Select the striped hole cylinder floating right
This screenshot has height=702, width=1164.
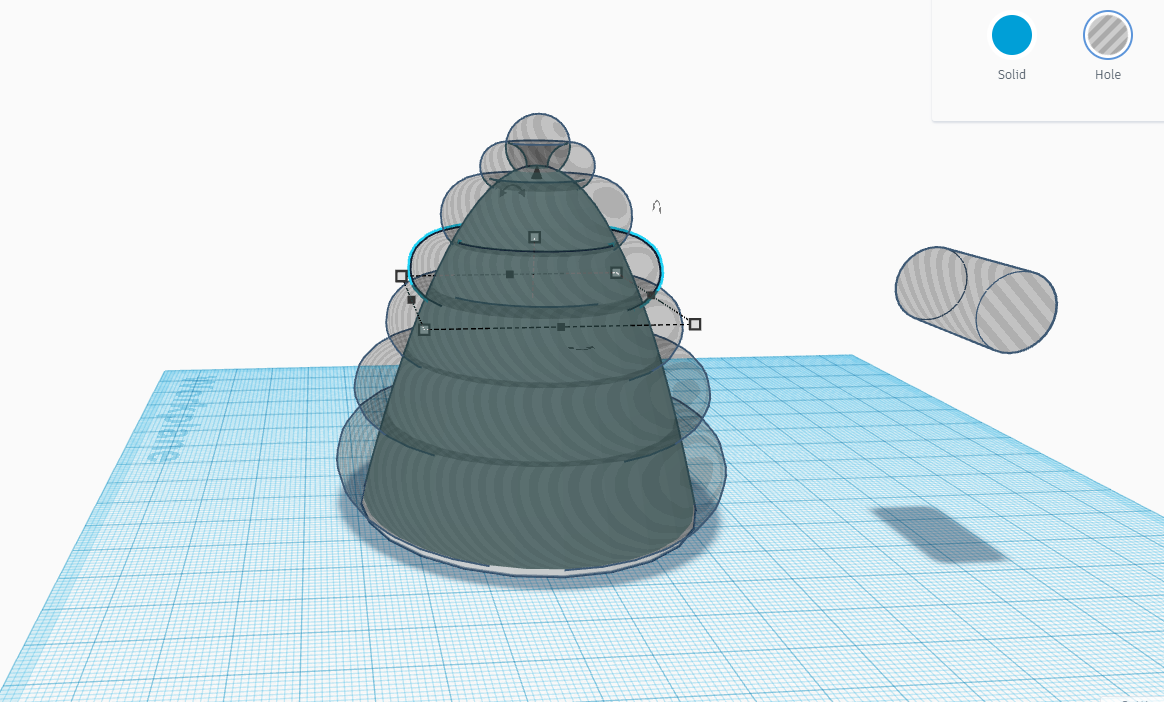tap(975, 299)
